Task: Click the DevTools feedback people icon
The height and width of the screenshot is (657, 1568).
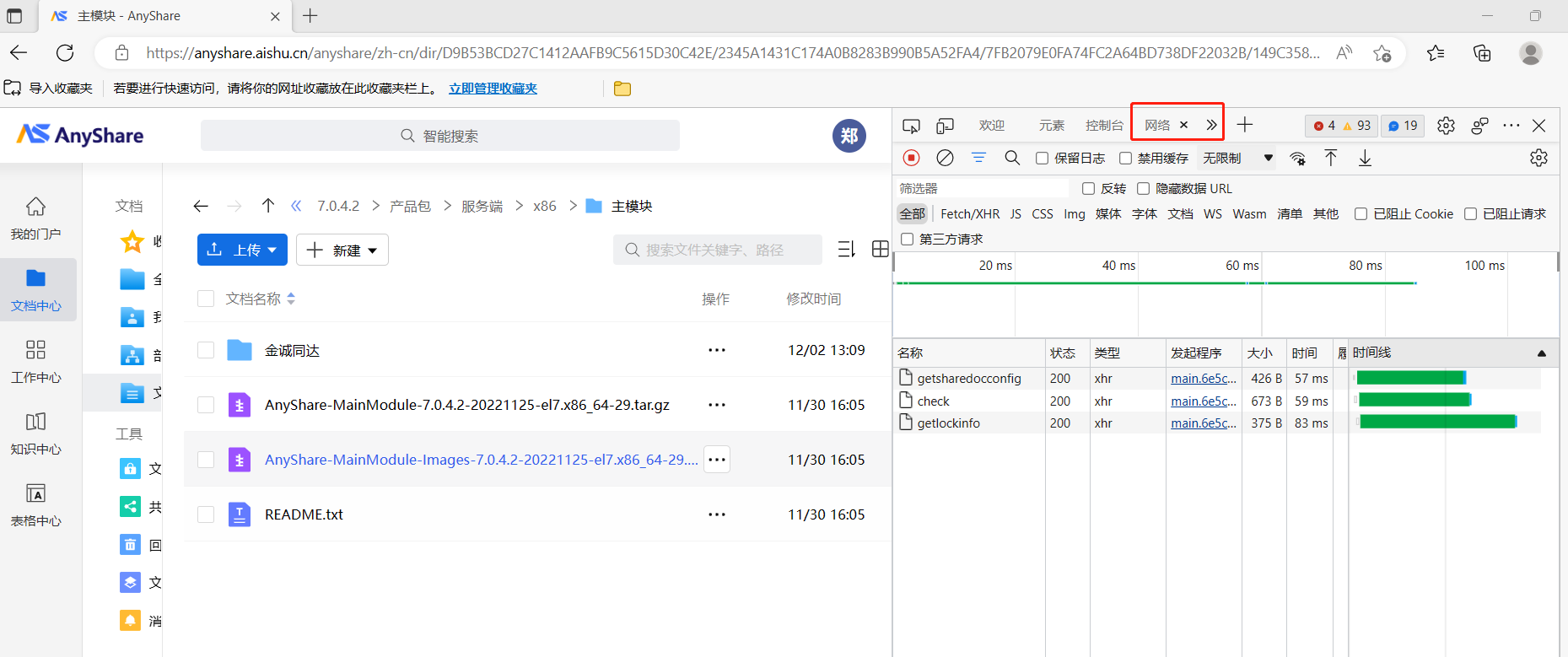Action: 1479,126
